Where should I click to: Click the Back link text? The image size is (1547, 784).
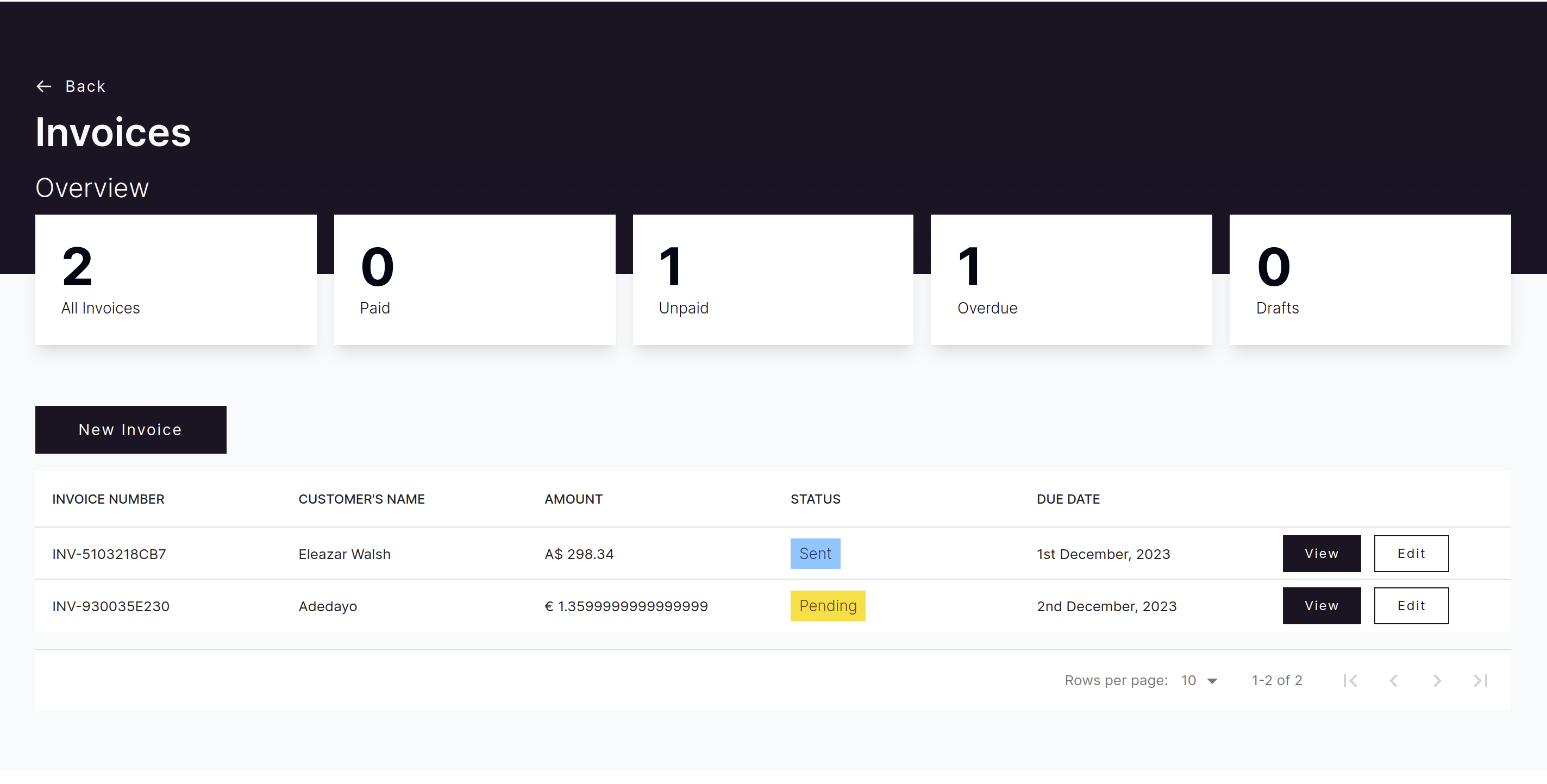click(x=85, y=86)
